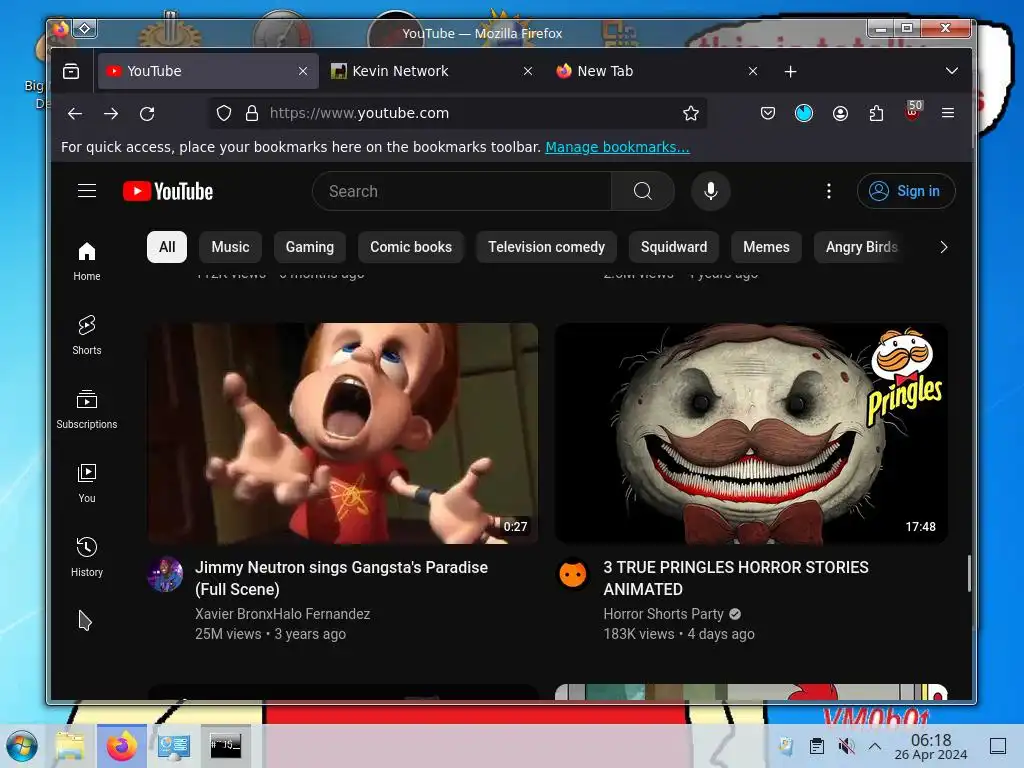Click Xavier BronxHalo Fernandez channel avatar
The image size is (1024, 768).
(x=165, y=574)
